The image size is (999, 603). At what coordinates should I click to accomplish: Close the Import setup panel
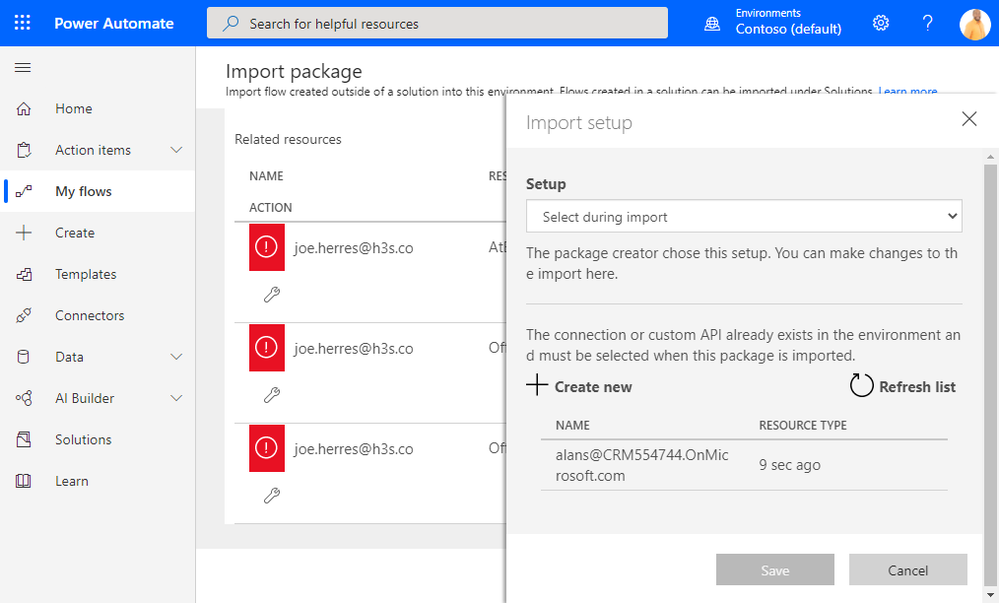click(968, 119)
